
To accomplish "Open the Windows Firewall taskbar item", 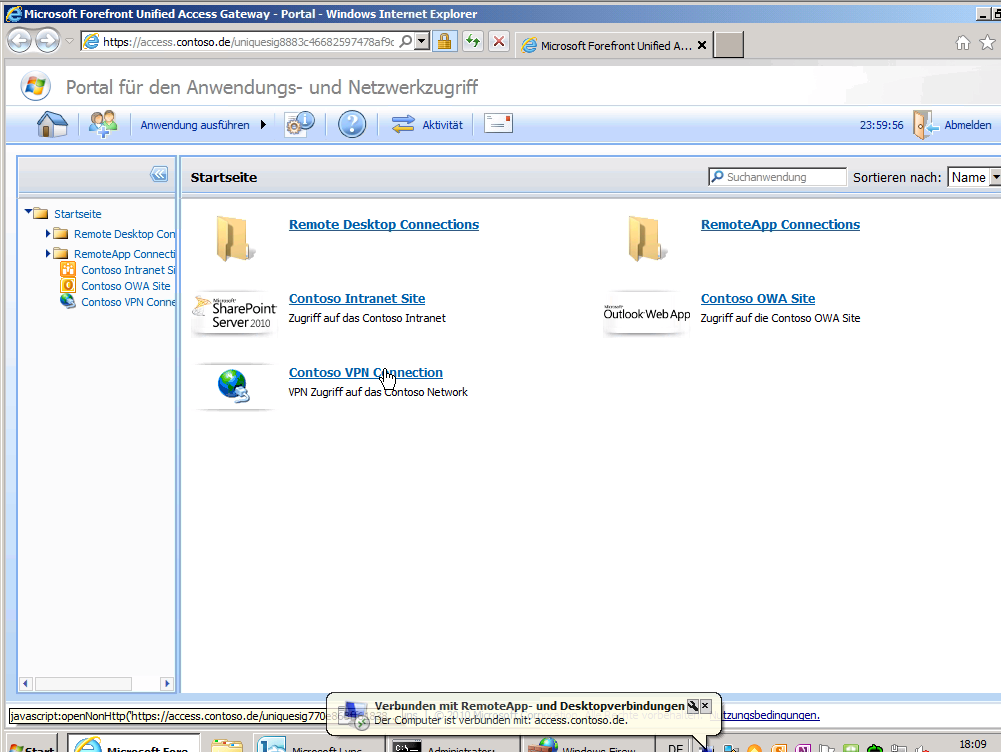I will click(x=589, y=744).
